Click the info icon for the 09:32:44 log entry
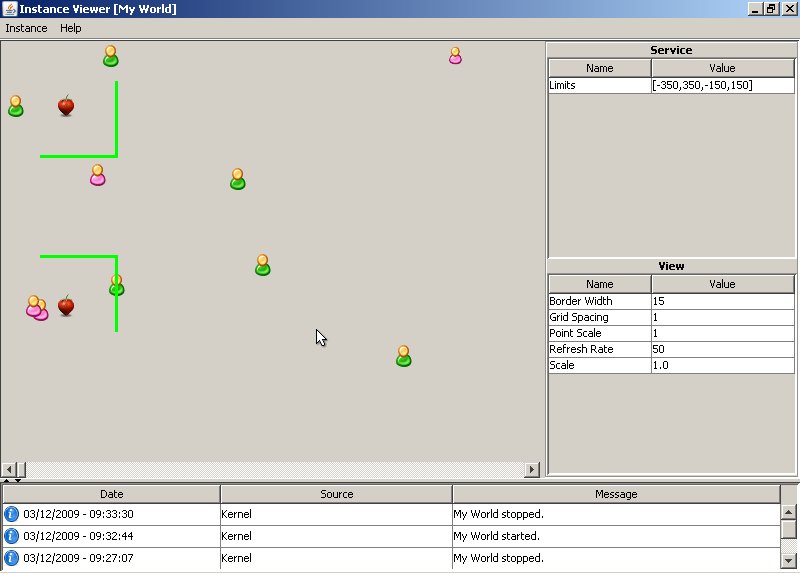800x574 pixels. click(x=11, y=536)
